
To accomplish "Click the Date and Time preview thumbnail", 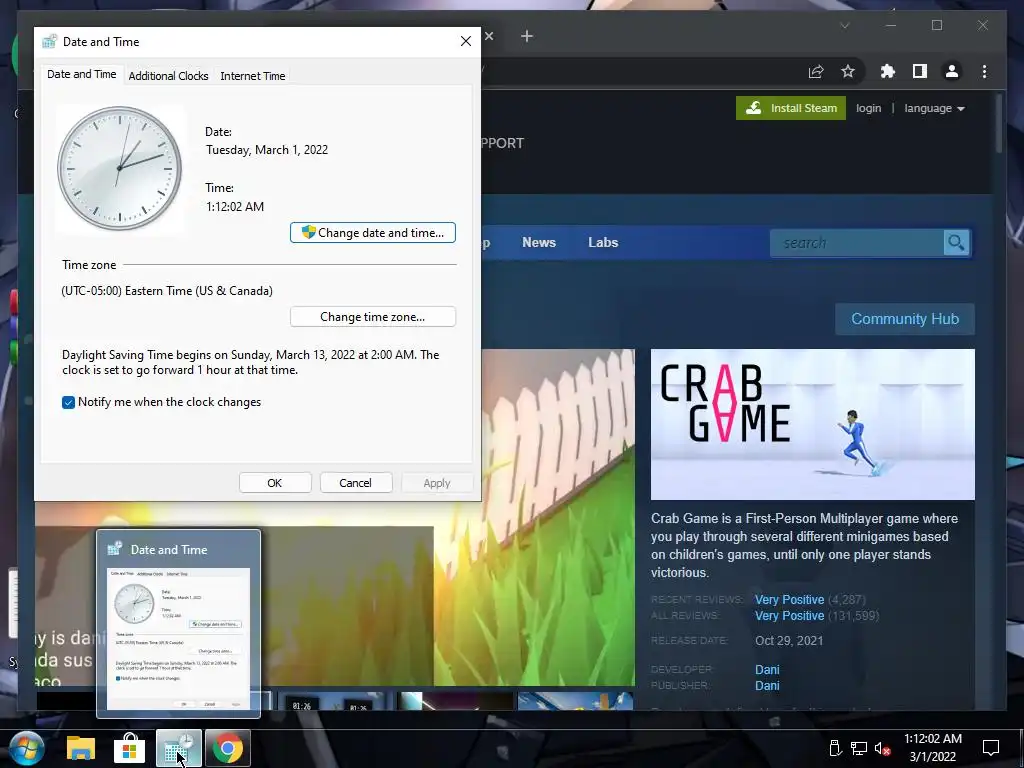I will [178, 638].
